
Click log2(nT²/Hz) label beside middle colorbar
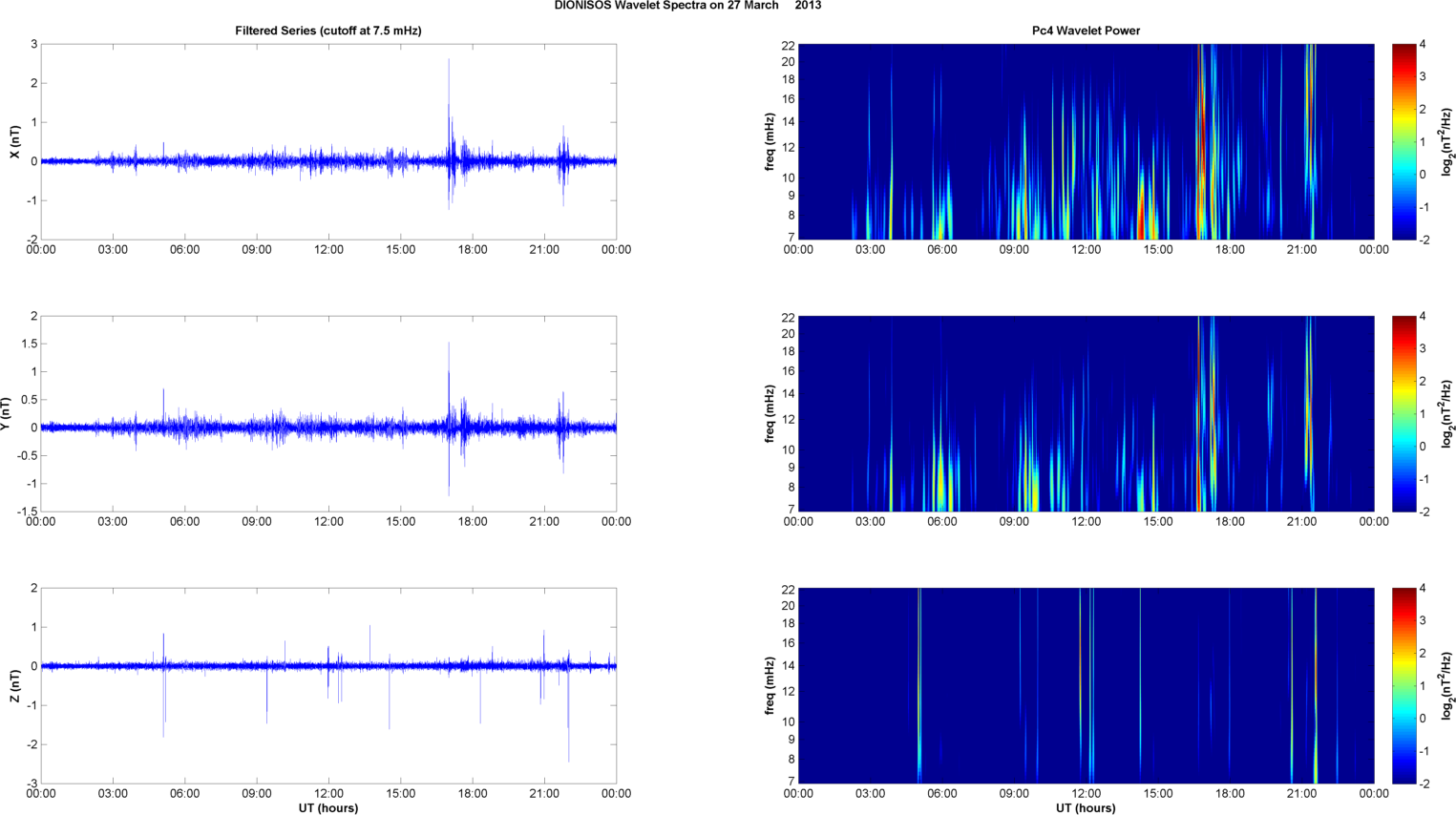tap(1448, 413)
